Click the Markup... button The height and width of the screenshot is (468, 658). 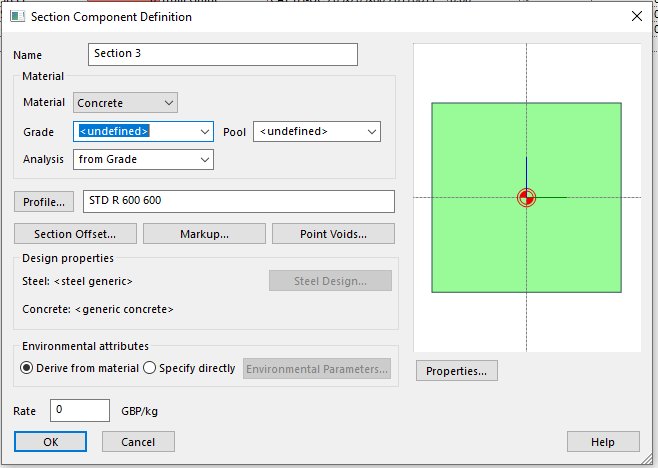point(204,234)
